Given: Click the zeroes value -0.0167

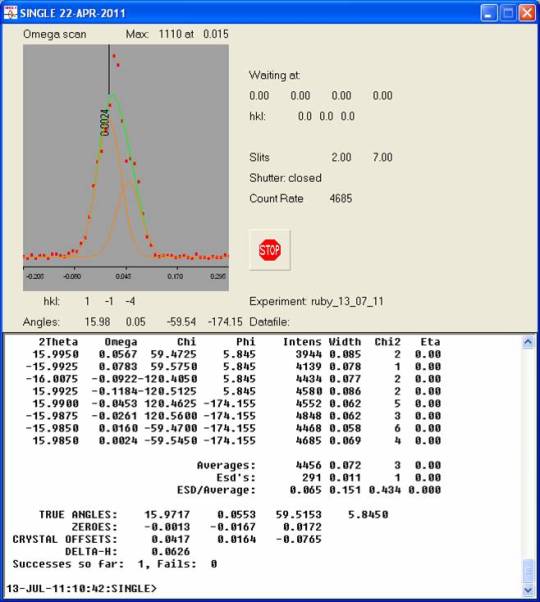Looking at the screenshot, I should click(233, 526).
